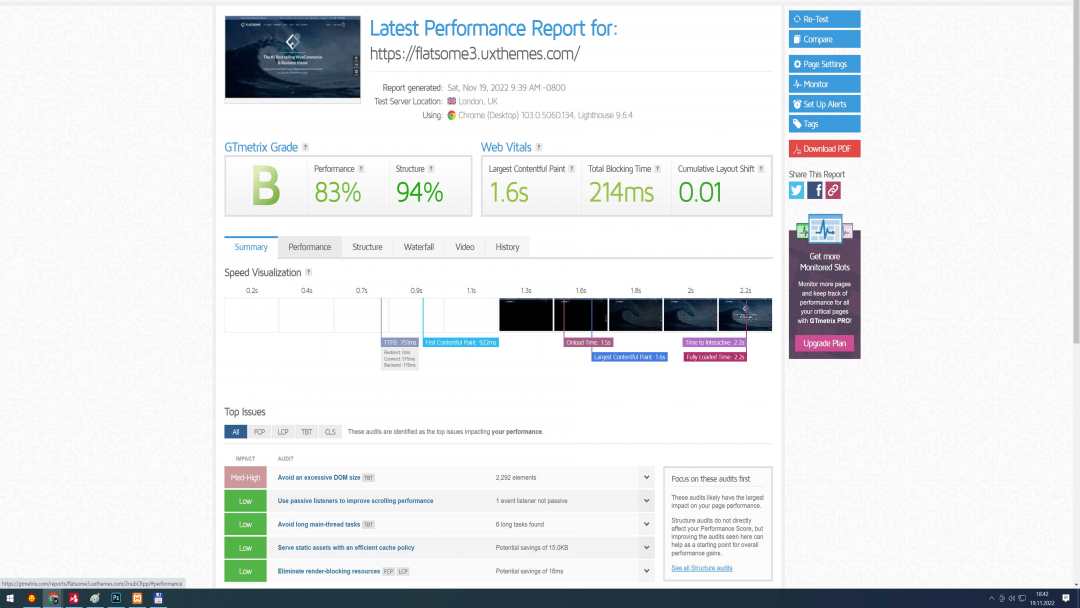Open the site screenshot thumbnail
1080x608 pixels.
click(x=292, y=57)
